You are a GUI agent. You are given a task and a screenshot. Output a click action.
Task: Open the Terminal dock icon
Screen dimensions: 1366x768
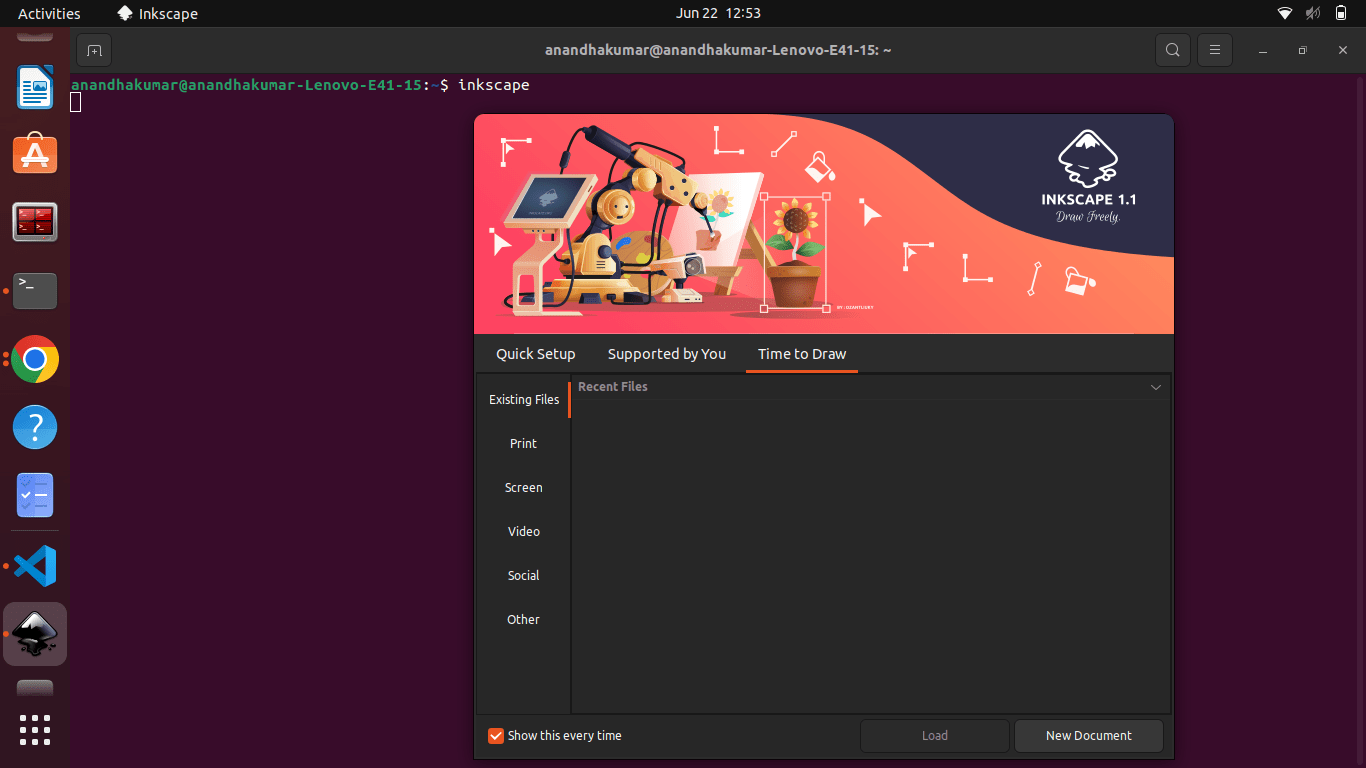tap(35, 291)
